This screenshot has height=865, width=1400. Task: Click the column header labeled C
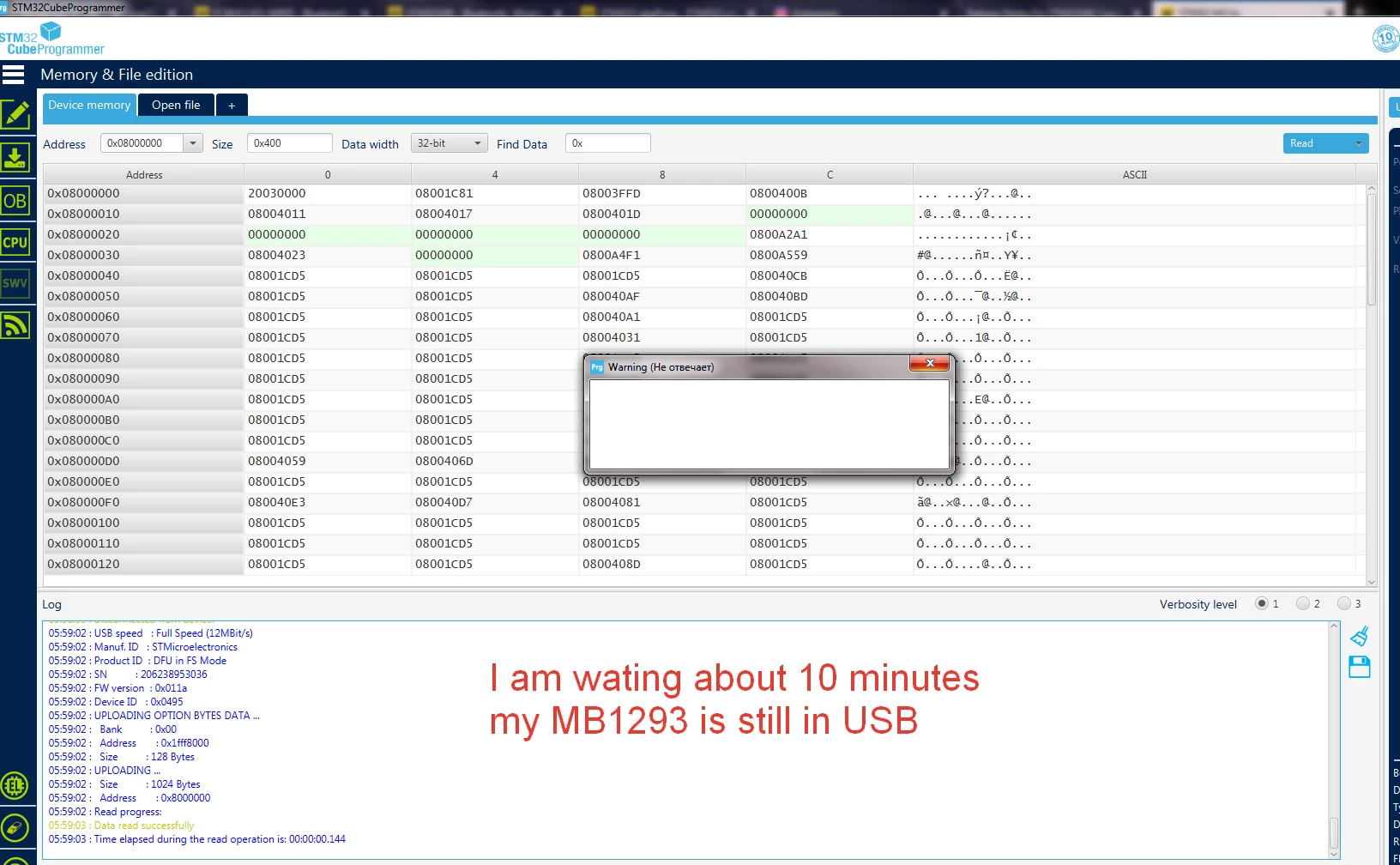(830, 174)
